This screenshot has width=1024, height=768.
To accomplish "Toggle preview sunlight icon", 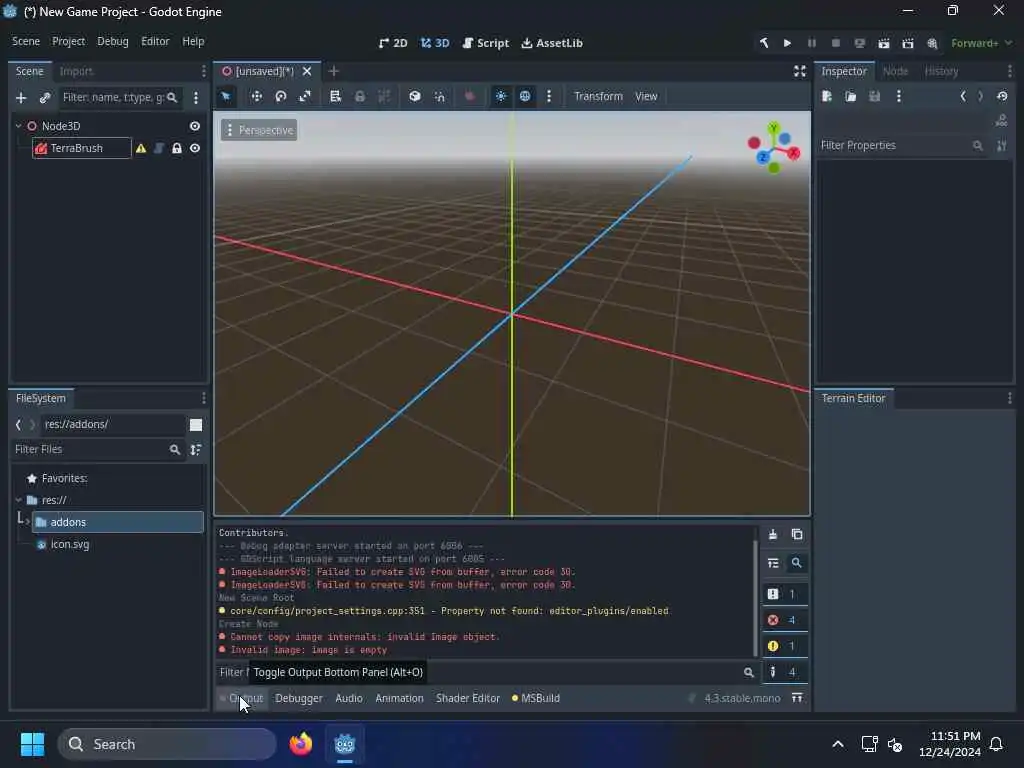I will click(x=501, y=96).
